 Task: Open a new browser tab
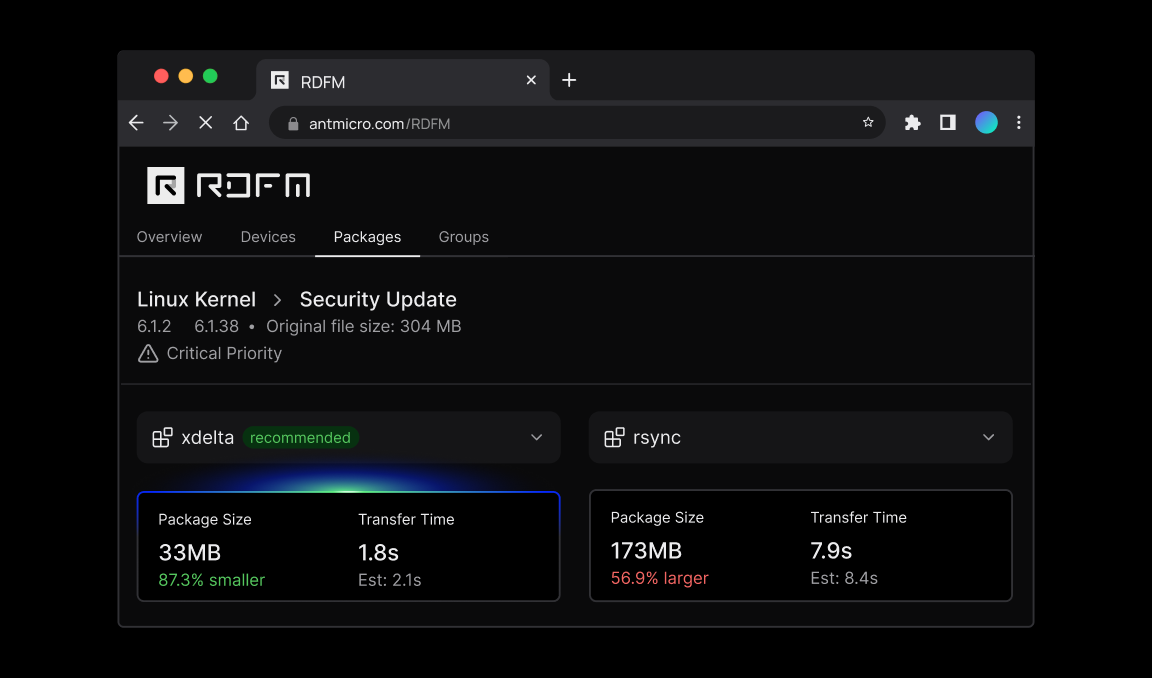pyautogui.click(x=569, y=80)
